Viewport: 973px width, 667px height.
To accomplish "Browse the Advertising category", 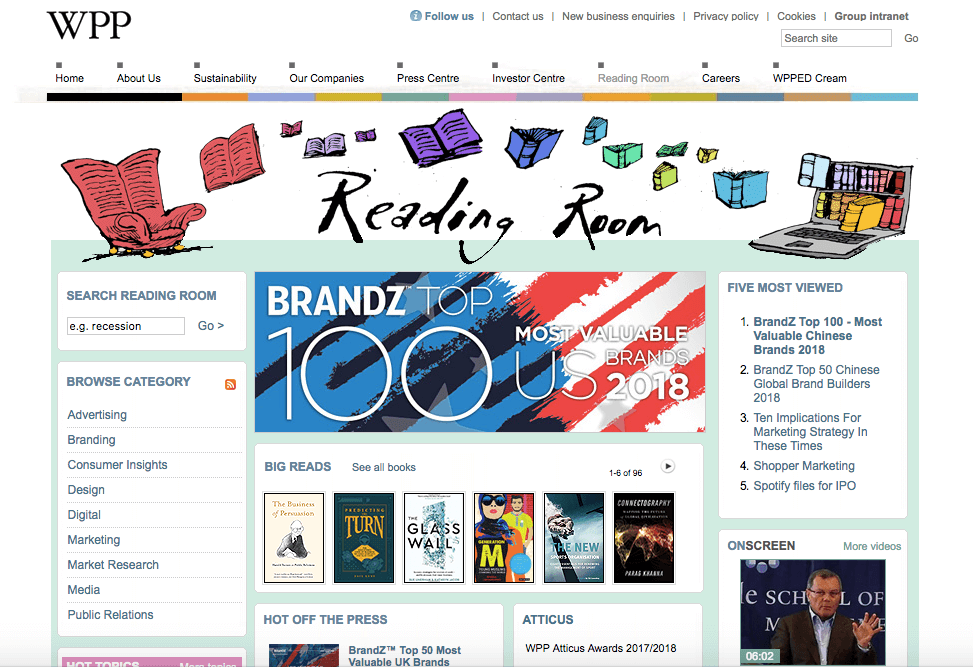I will tap(97, 414).
